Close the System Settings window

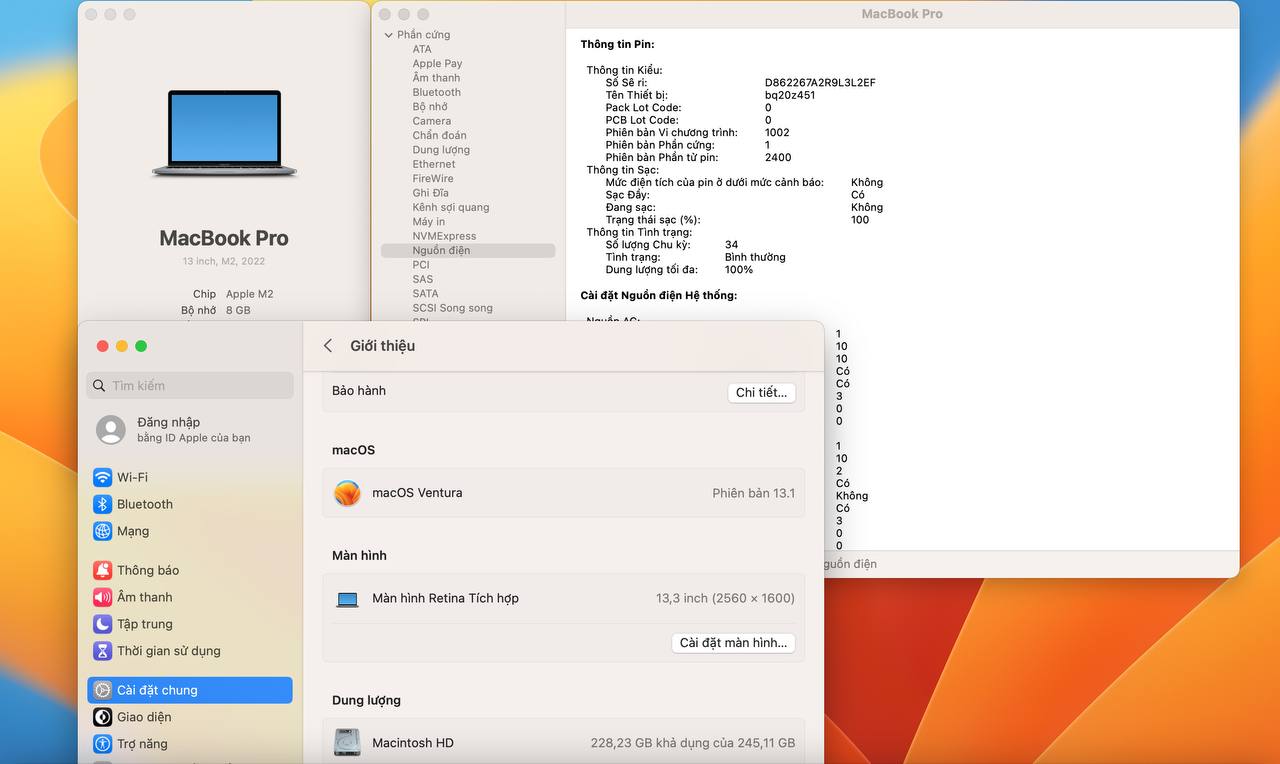[x=102, y=346]
